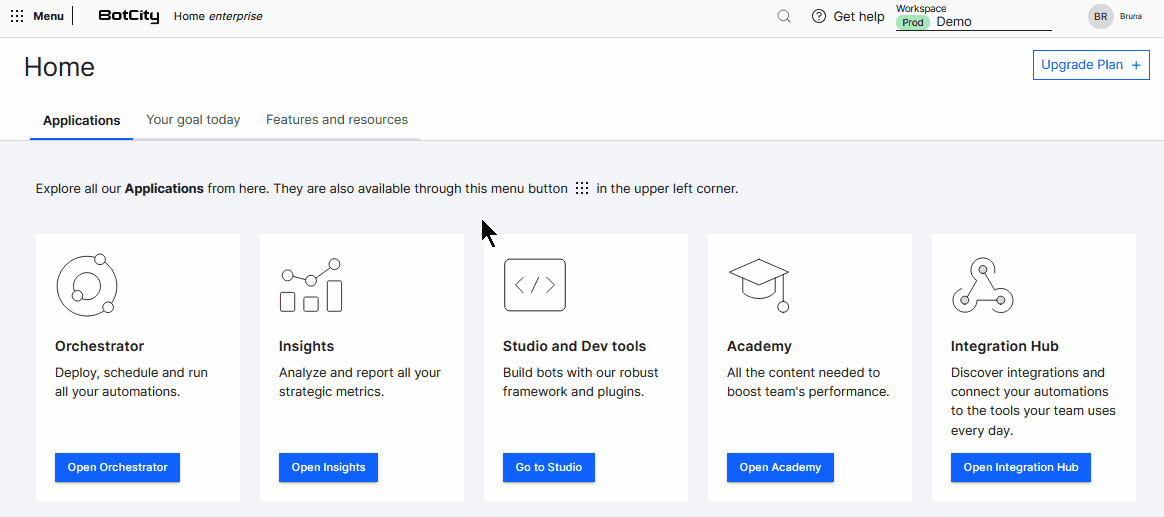
Task: Click the Academy graduation cap icon
Action: 759,285
